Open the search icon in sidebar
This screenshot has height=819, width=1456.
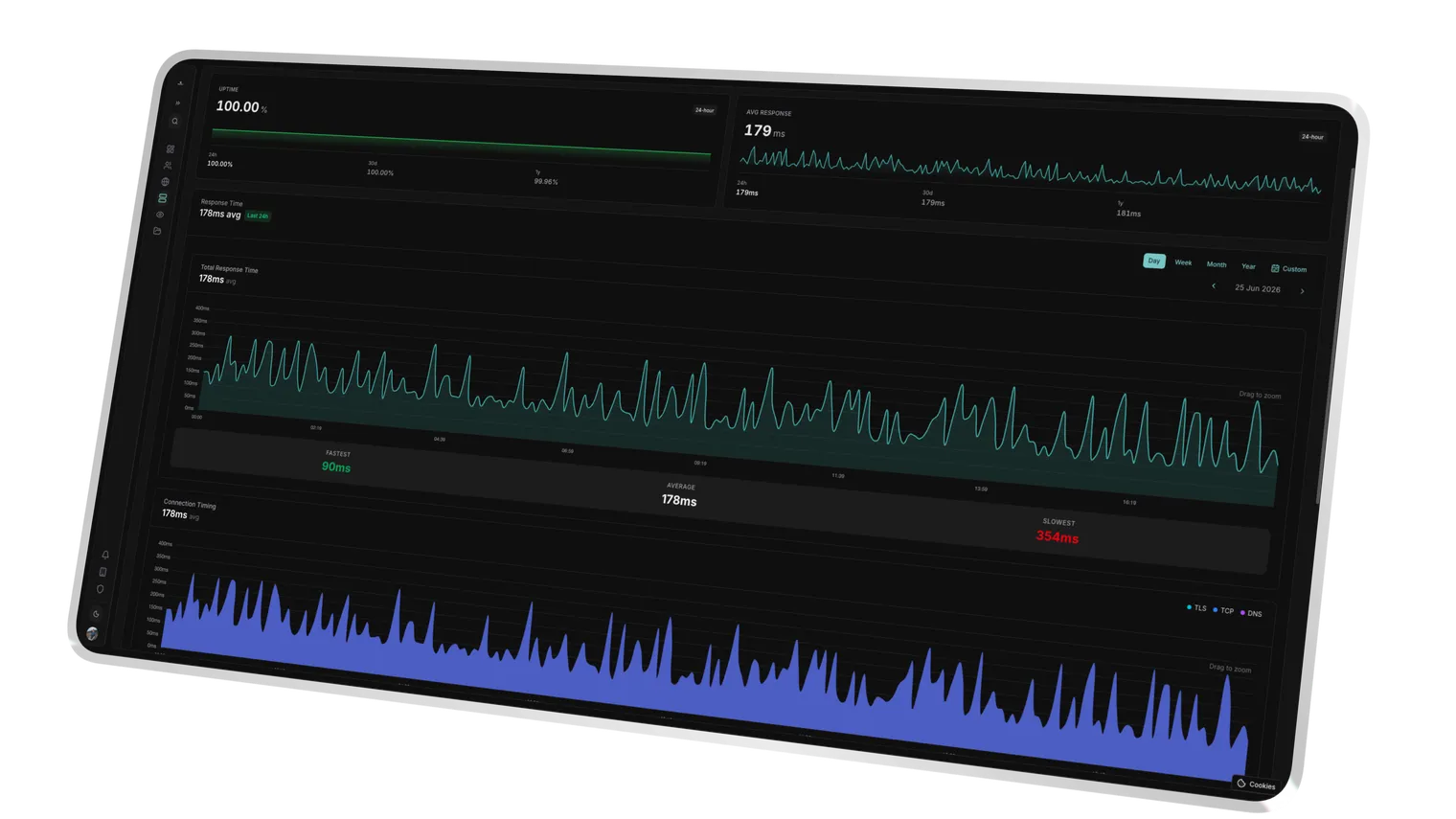[174, 122]
